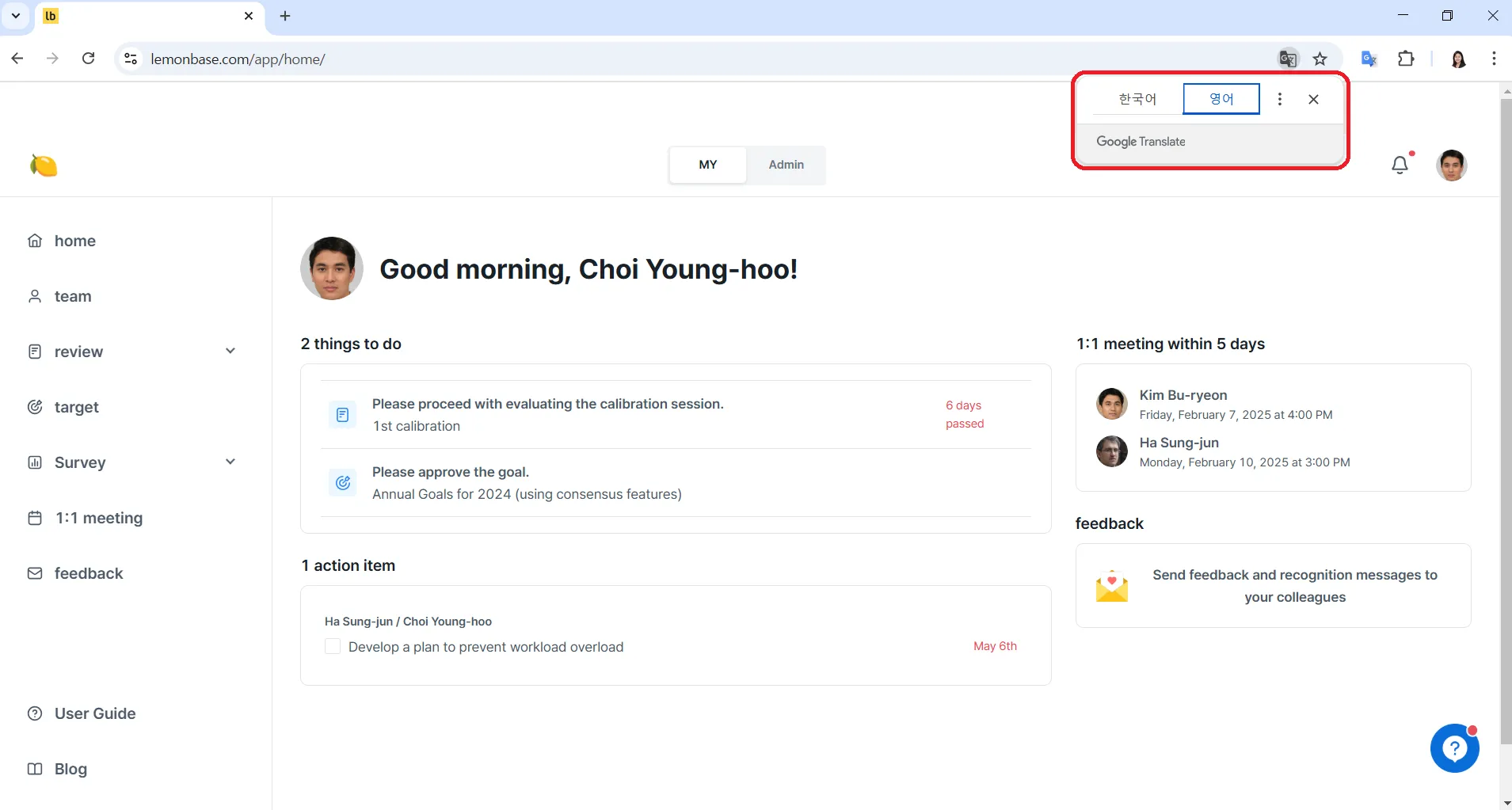This screenshot has width=1512, height=810.
Task: Reload the page
Action: (x=89, y=59)
